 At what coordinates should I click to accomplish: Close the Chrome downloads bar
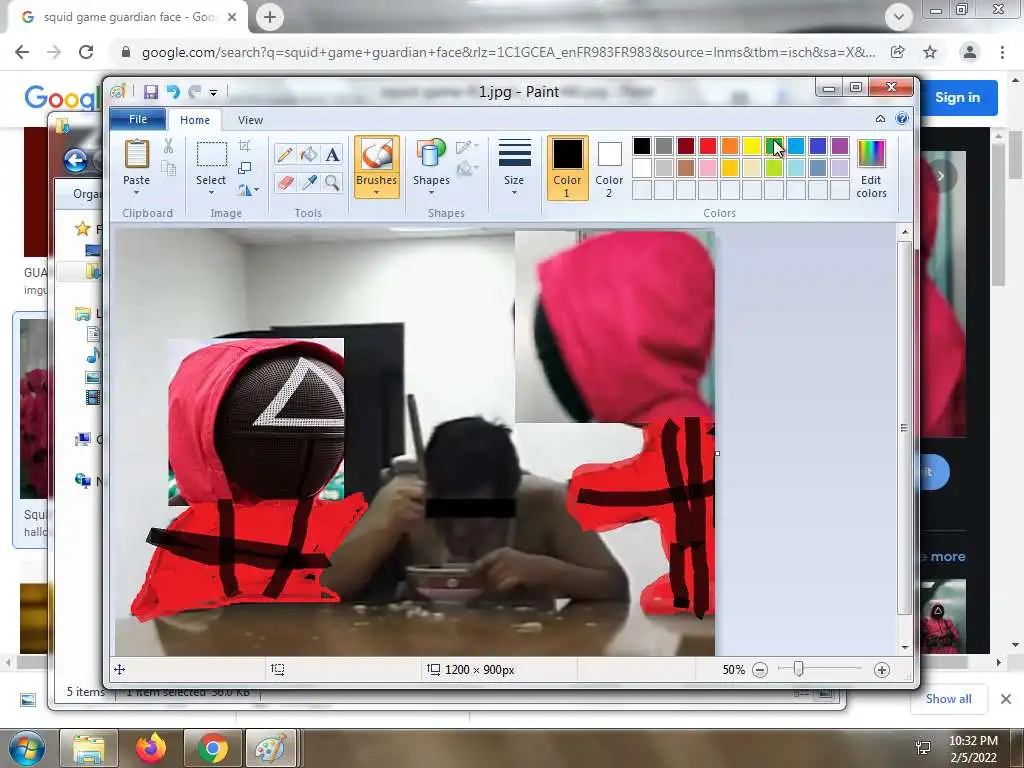pos(1006,699)
